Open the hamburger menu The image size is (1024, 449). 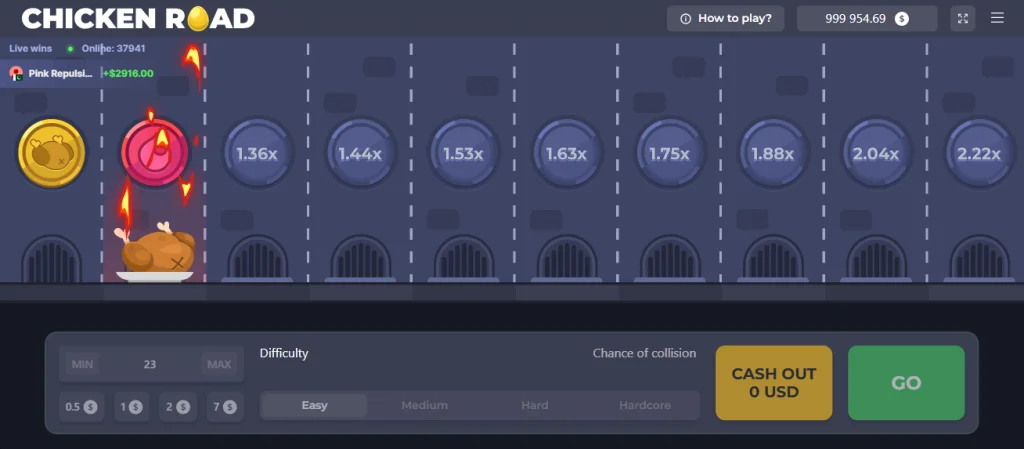click(997, 18)
